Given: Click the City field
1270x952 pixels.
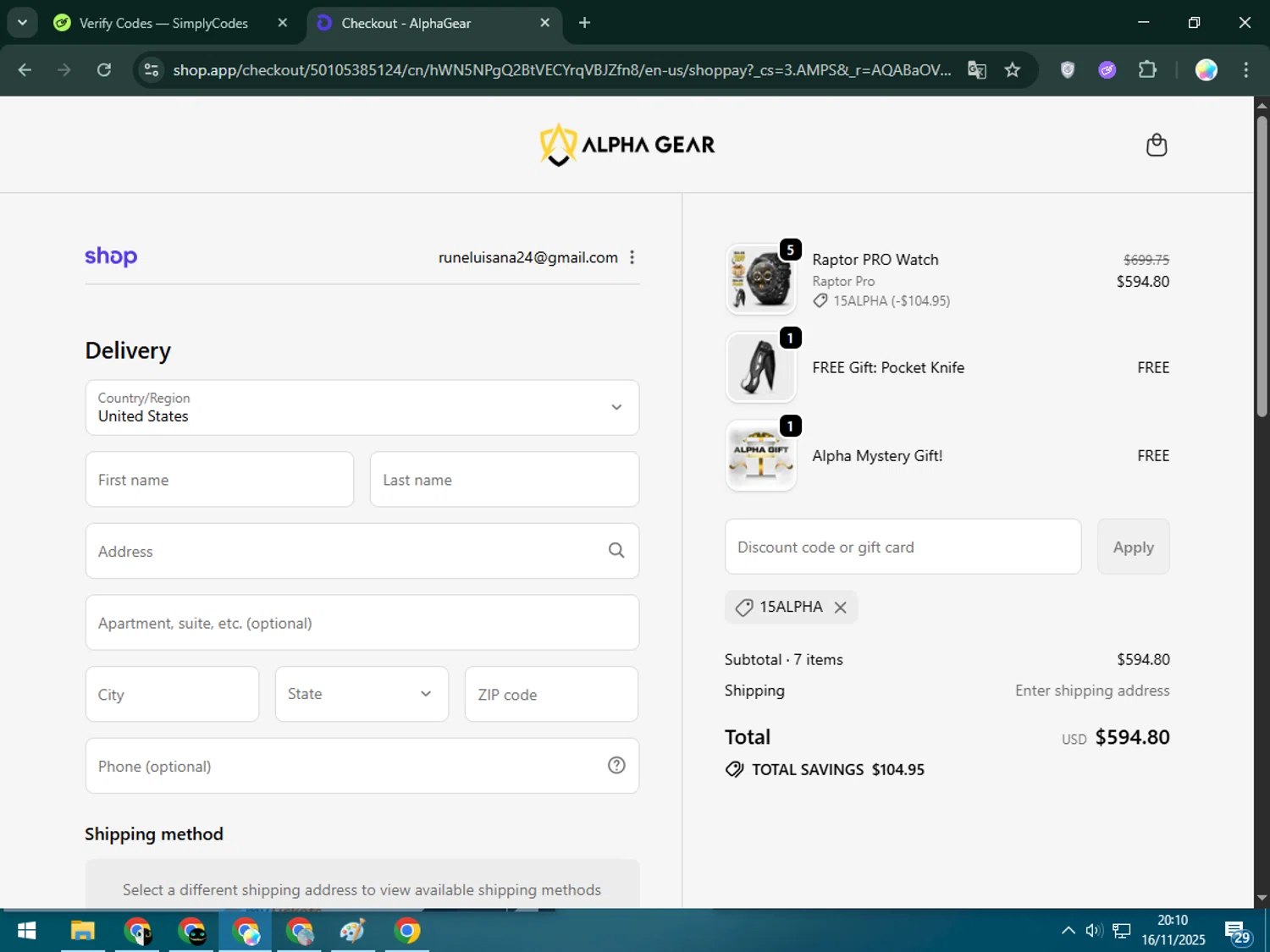Looking at the screenshot, I should [172, 694].
